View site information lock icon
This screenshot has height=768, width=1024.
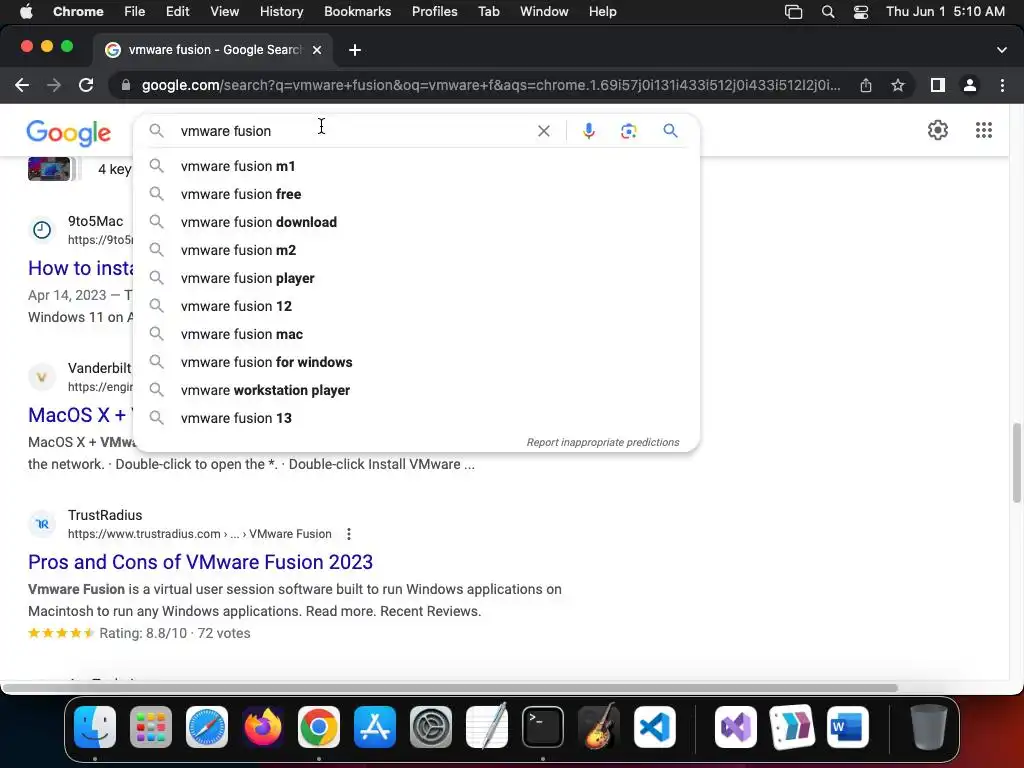pyautogui.click(x=126, y=85)
